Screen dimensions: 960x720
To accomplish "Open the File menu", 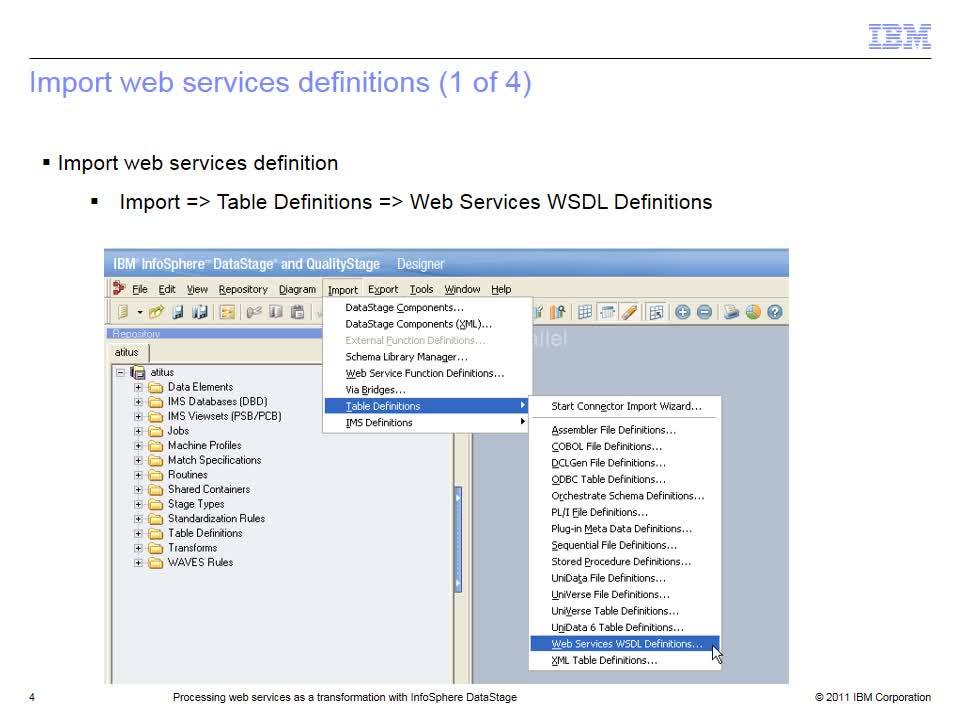I will [x=140, y=289].
